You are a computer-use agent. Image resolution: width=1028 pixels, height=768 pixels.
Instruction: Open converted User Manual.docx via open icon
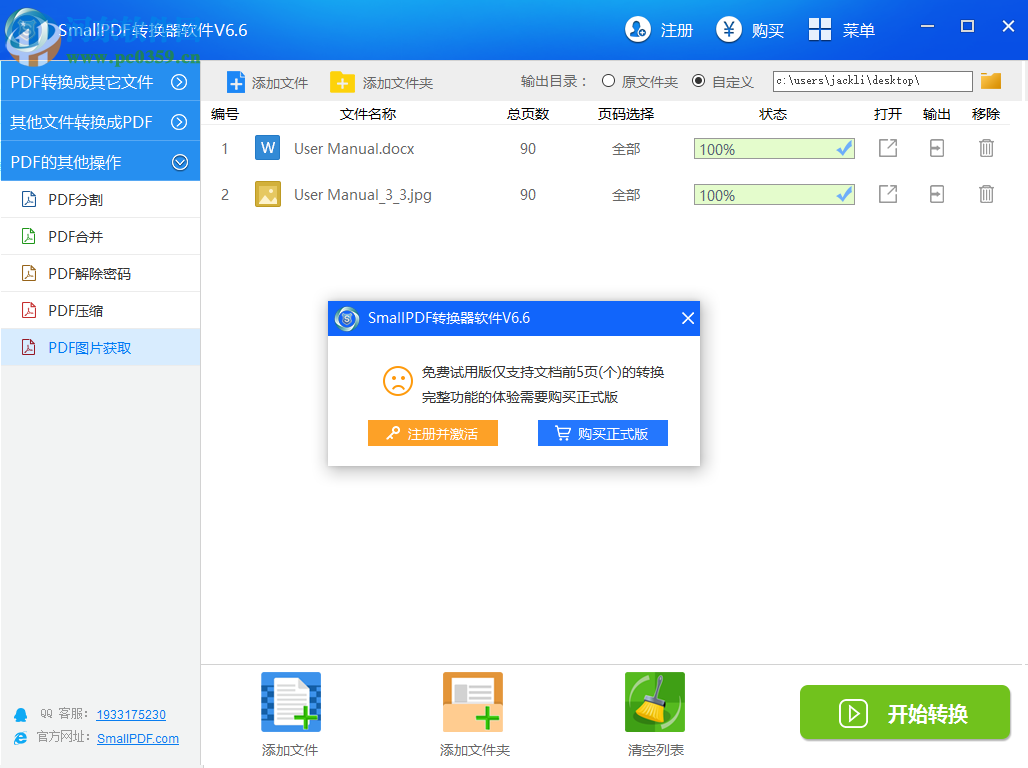tap(888, 148)
